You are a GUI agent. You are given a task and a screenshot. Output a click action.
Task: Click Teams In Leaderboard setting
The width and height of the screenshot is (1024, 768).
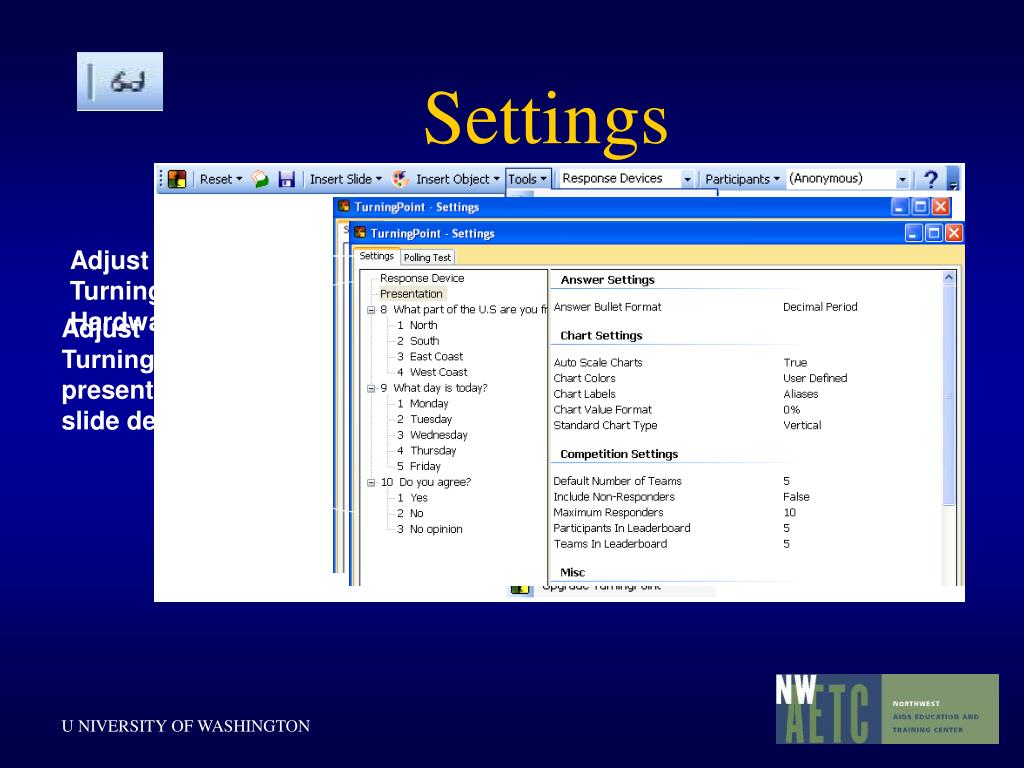coord(611,544)
